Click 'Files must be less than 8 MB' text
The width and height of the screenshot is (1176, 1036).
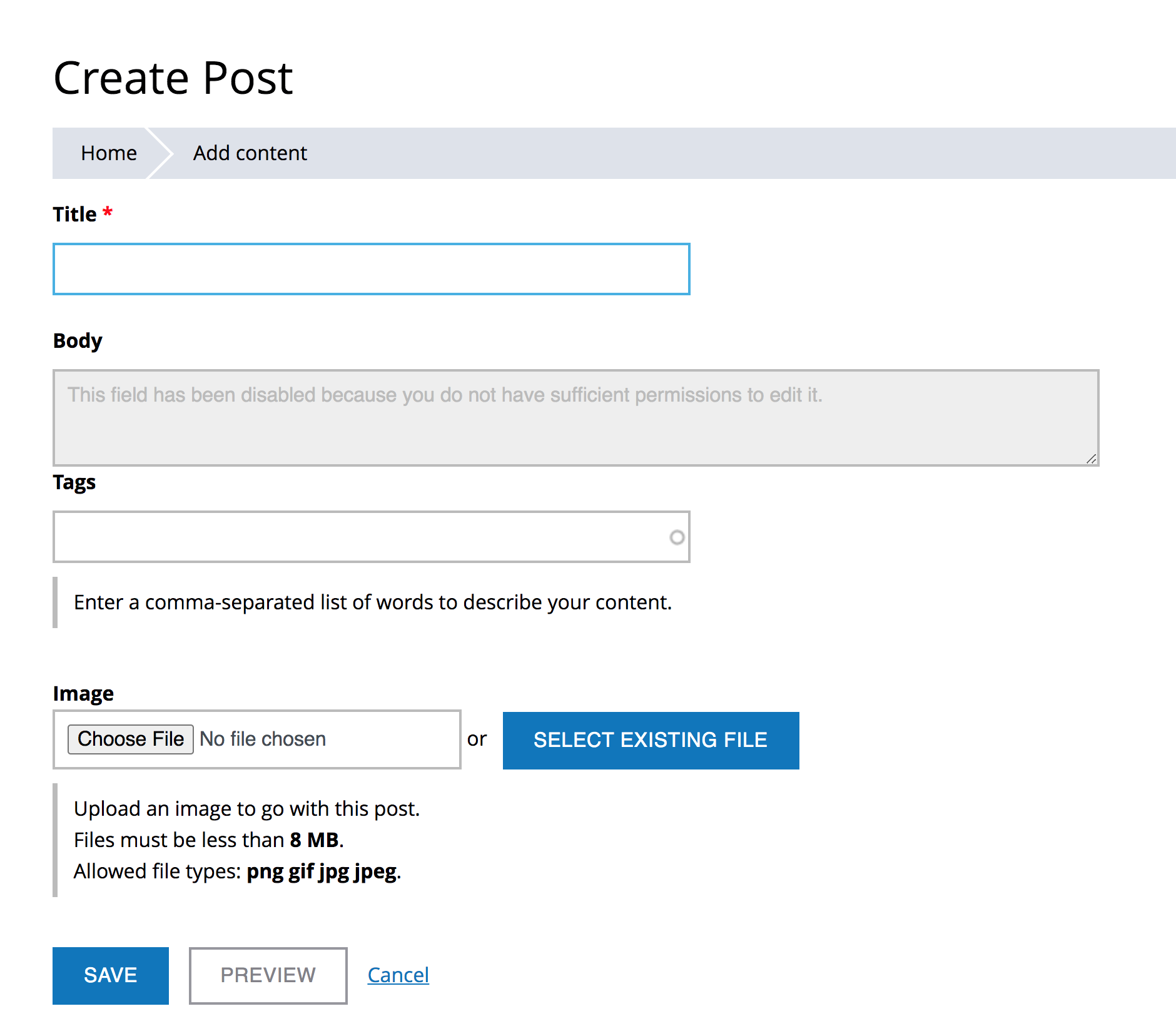tap(209, 840)
